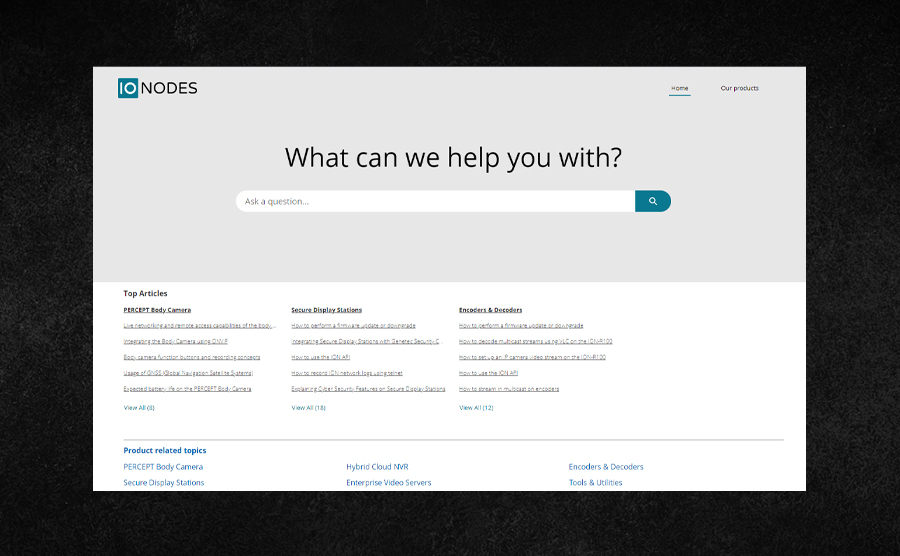Open the Our products menu item

point(739,88)
